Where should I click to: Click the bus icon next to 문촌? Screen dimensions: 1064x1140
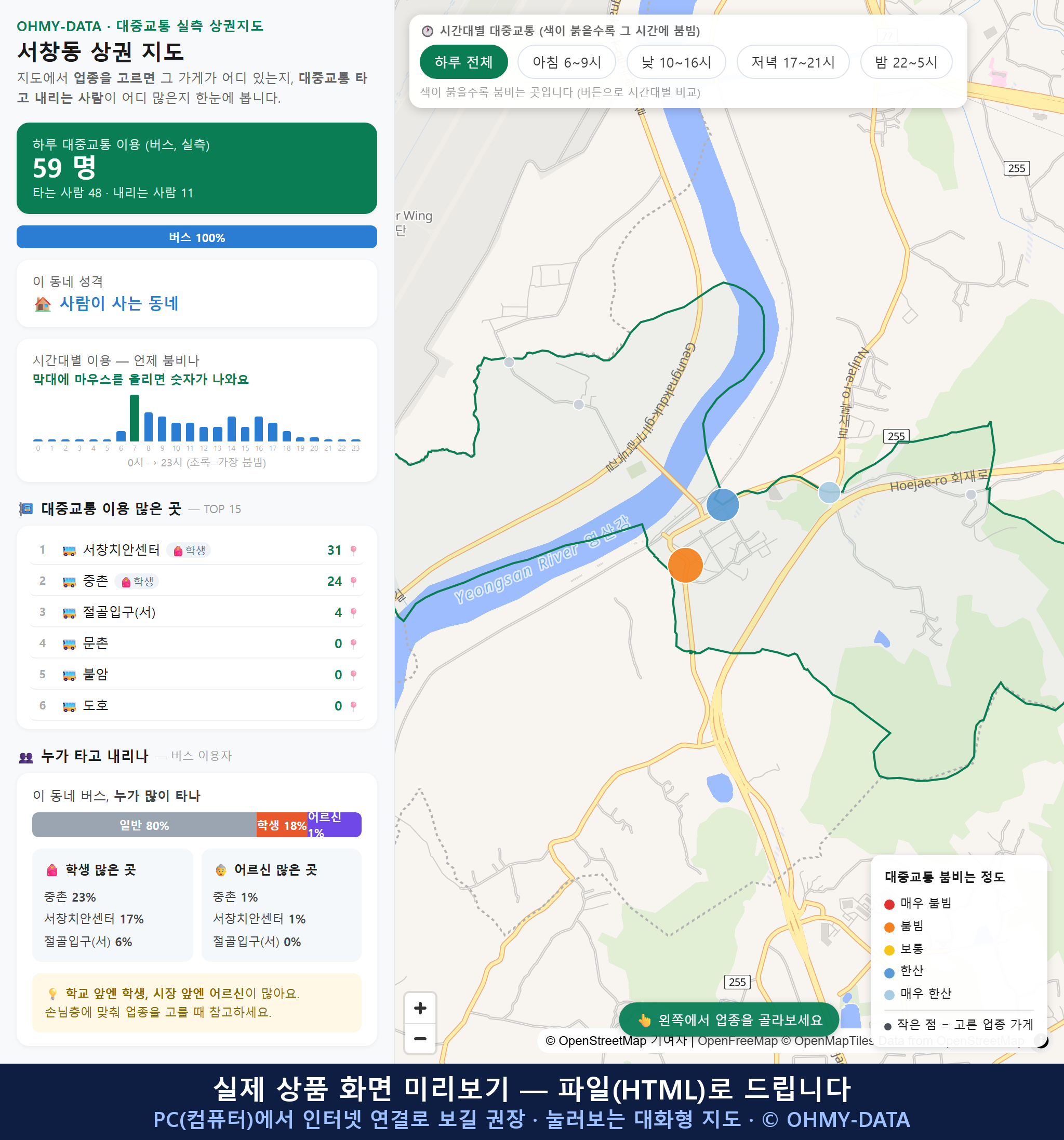coord(69,643)
